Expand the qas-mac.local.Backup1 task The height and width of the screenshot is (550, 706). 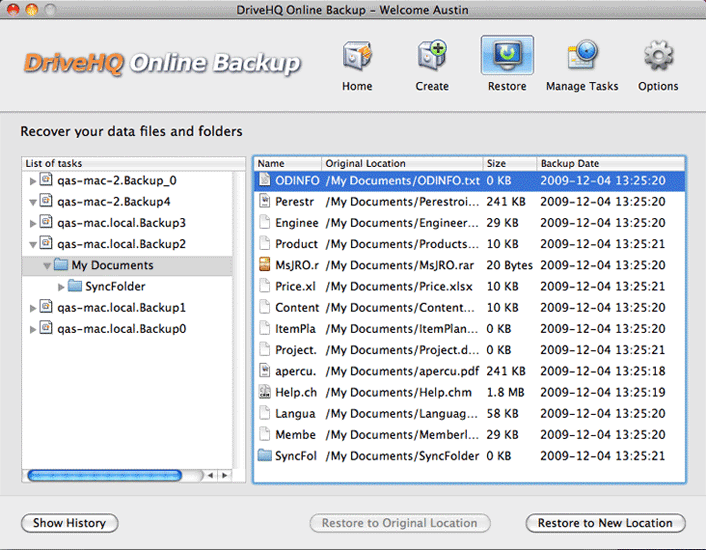[x=33, y=308]
